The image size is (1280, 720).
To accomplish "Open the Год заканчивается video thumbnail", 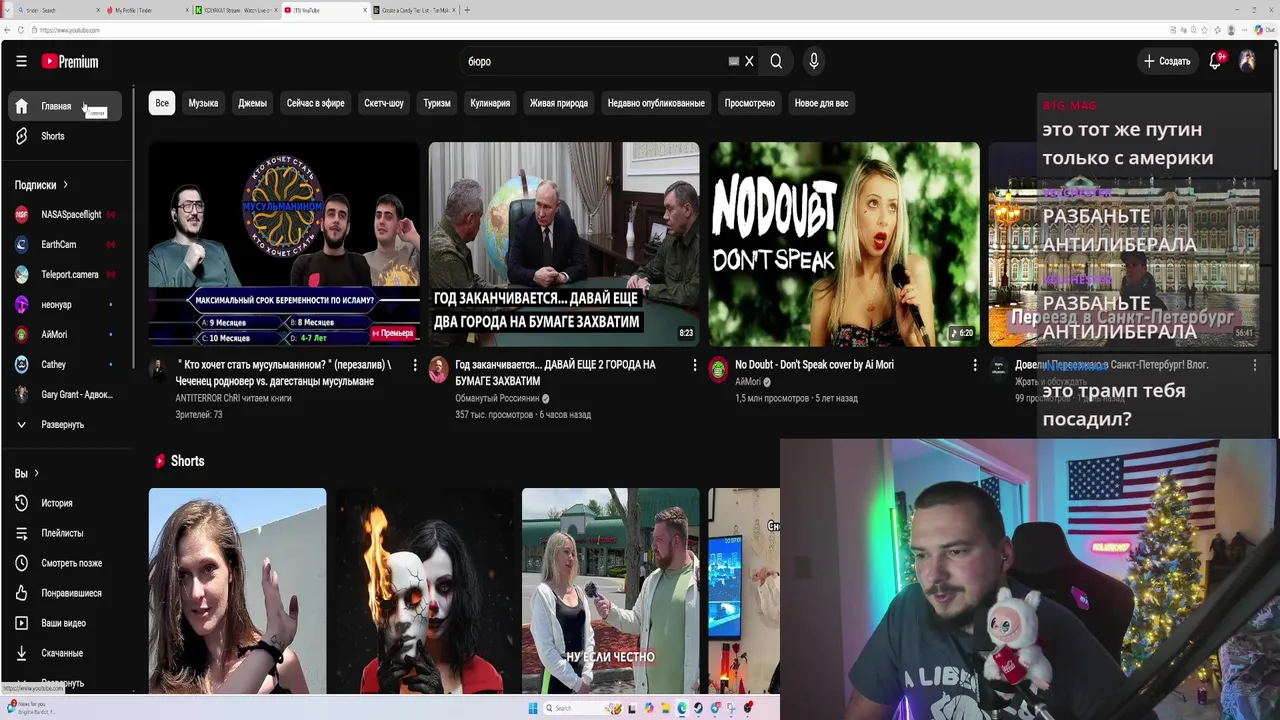I will [x=564, y=244].
